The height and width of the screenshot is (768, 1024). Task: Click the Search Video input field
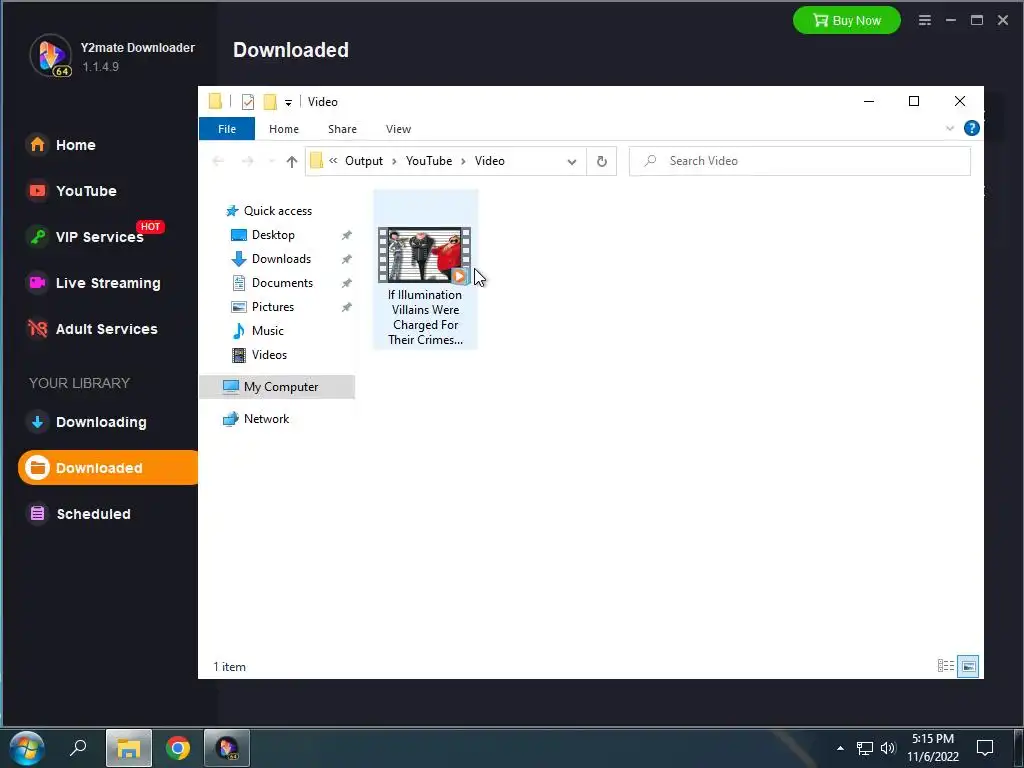(799, 161)
